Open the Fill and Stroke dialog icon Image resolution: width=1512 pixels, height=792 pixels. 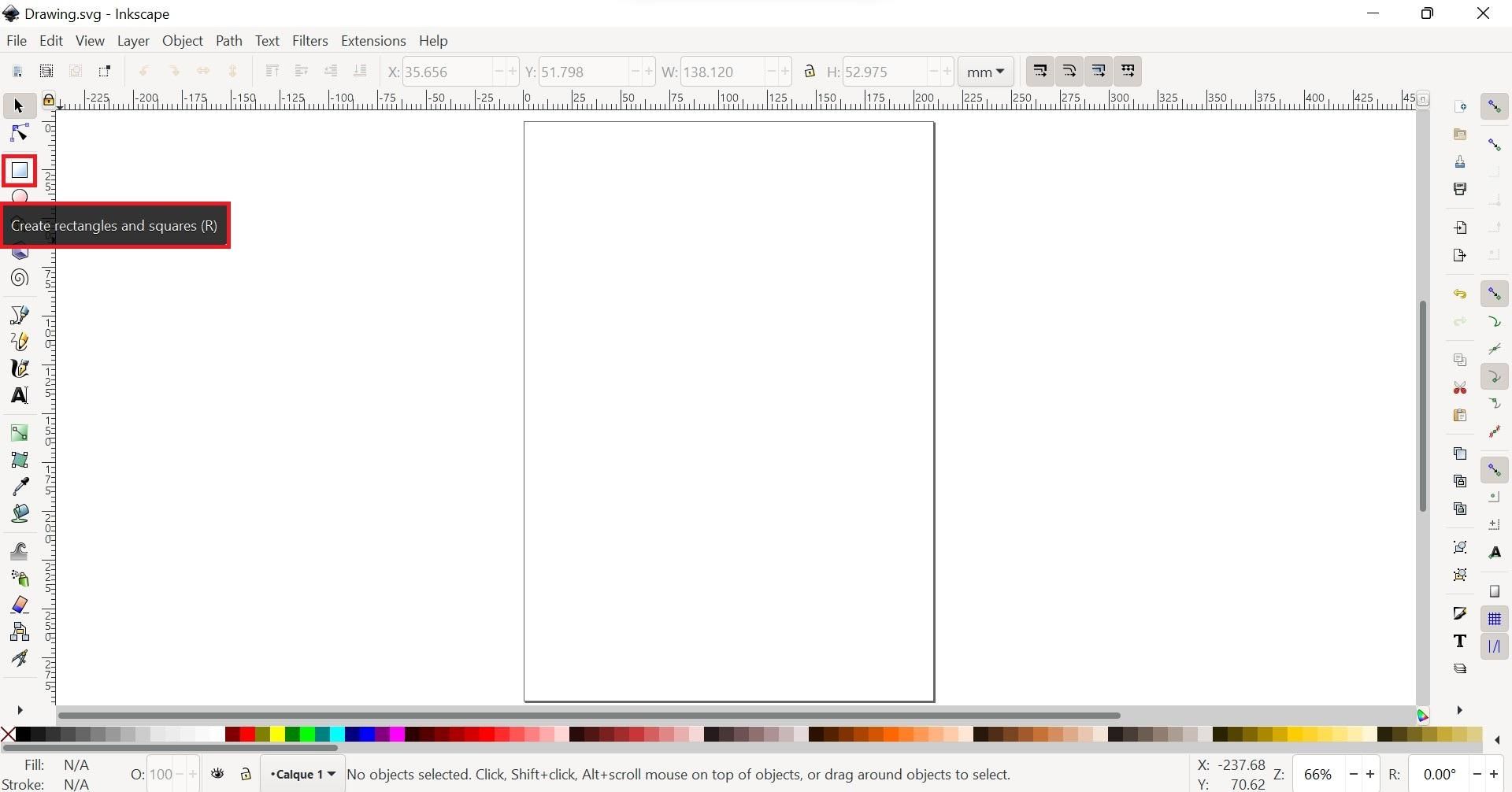(1461, 613)
